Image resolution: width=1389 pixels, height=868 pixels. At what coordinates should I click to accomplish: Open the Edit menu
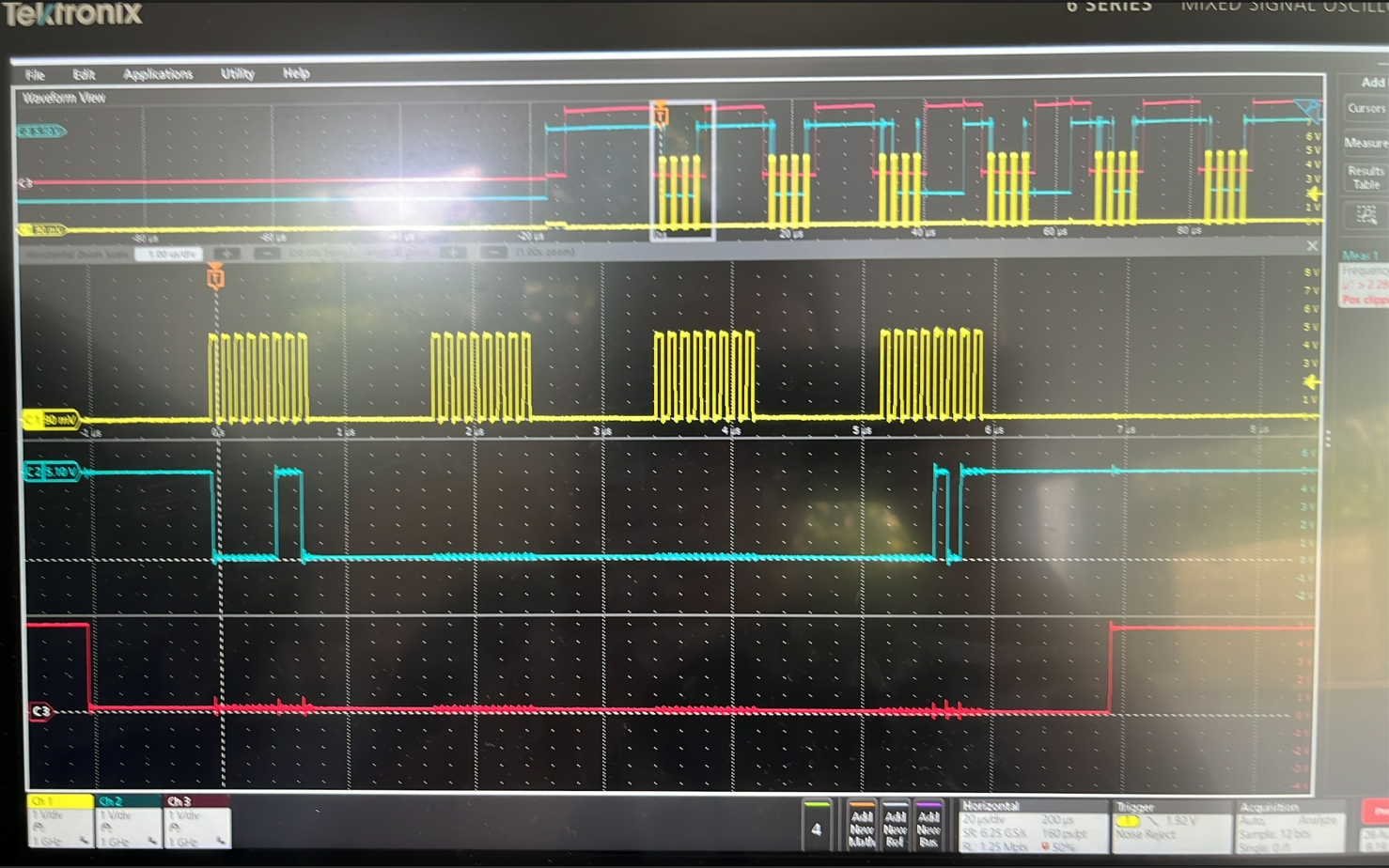(x=84, y=74)
